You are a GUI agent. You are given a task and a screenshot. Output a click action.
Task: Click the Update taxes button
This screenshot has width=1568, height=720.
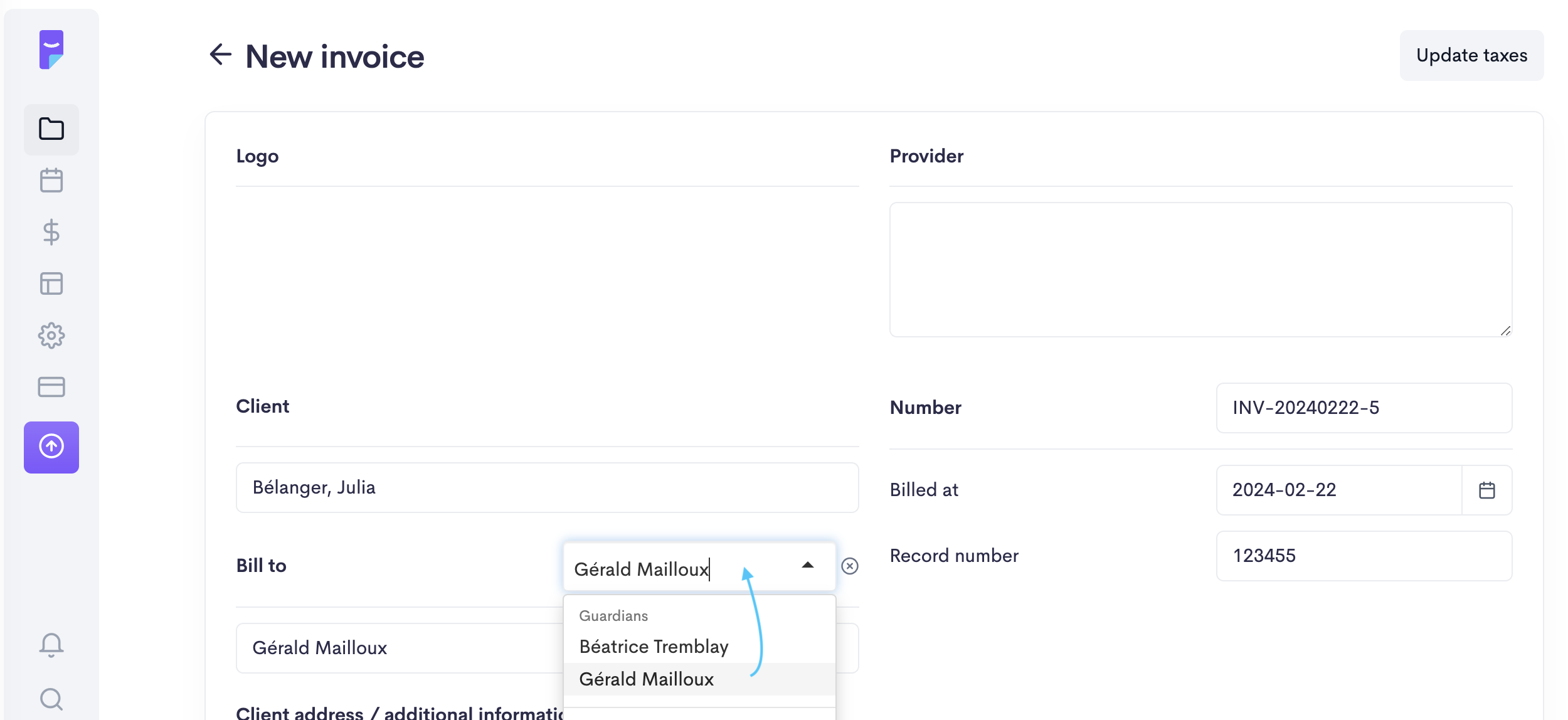click(x=1471, y=55)
